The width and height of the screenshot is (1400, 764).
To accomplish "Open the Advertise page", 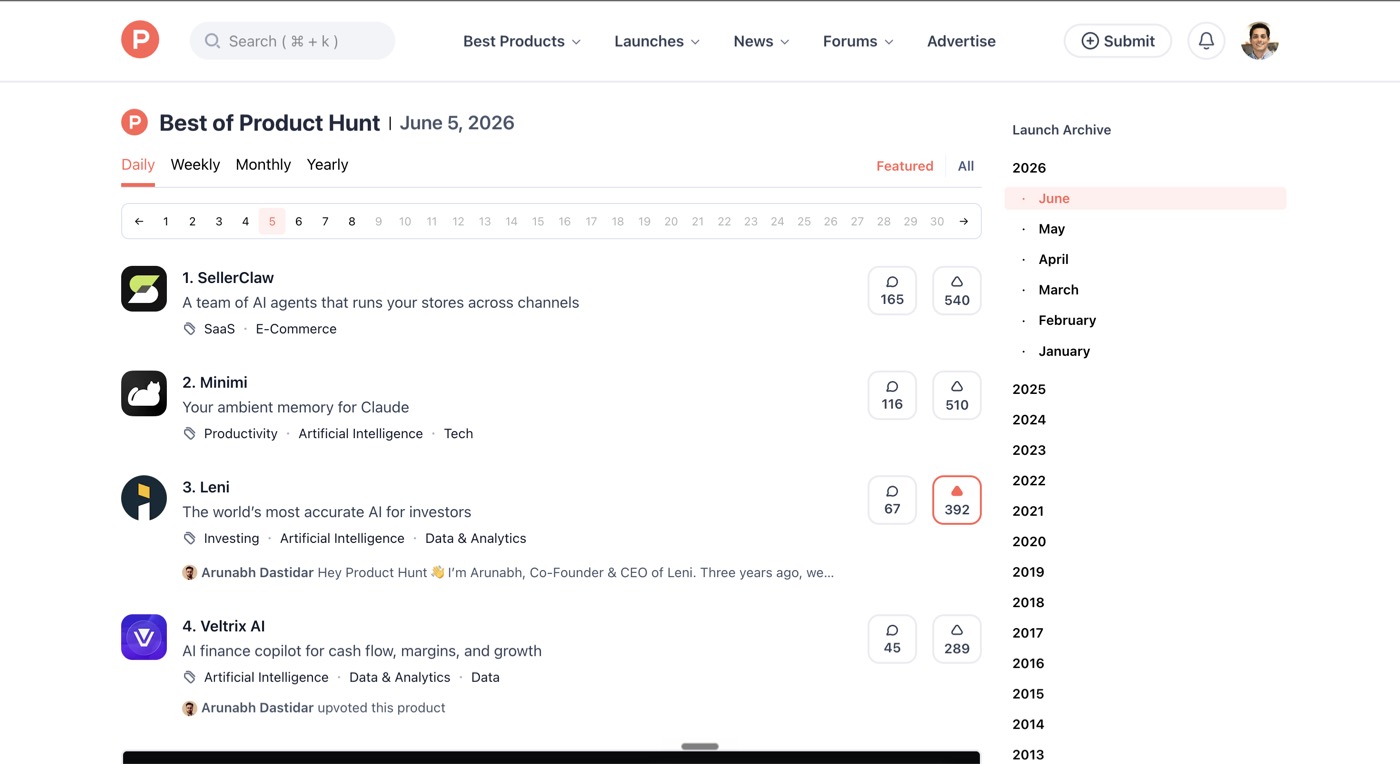I will [961, 41].
